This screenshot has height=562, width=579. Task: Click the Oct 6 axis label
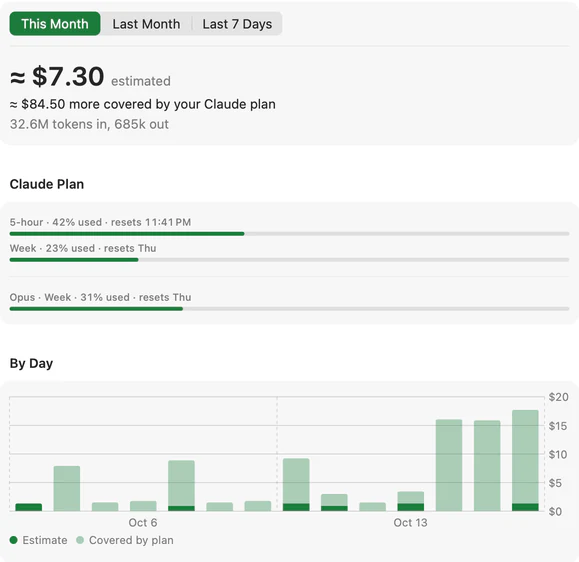pyautogui.click(x=143, y=522)
